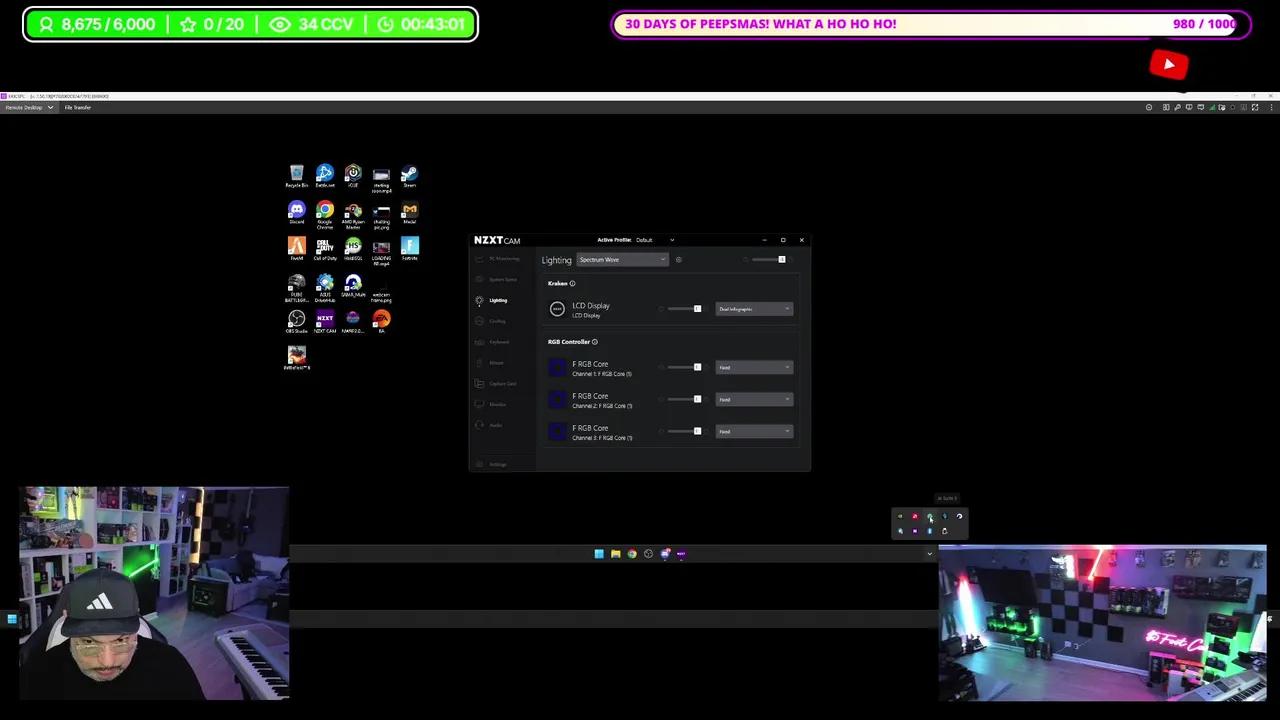Expand the Active Profile Default dropdown
Viewport: 1280px width, 720px height.
(x=655, y=240)
